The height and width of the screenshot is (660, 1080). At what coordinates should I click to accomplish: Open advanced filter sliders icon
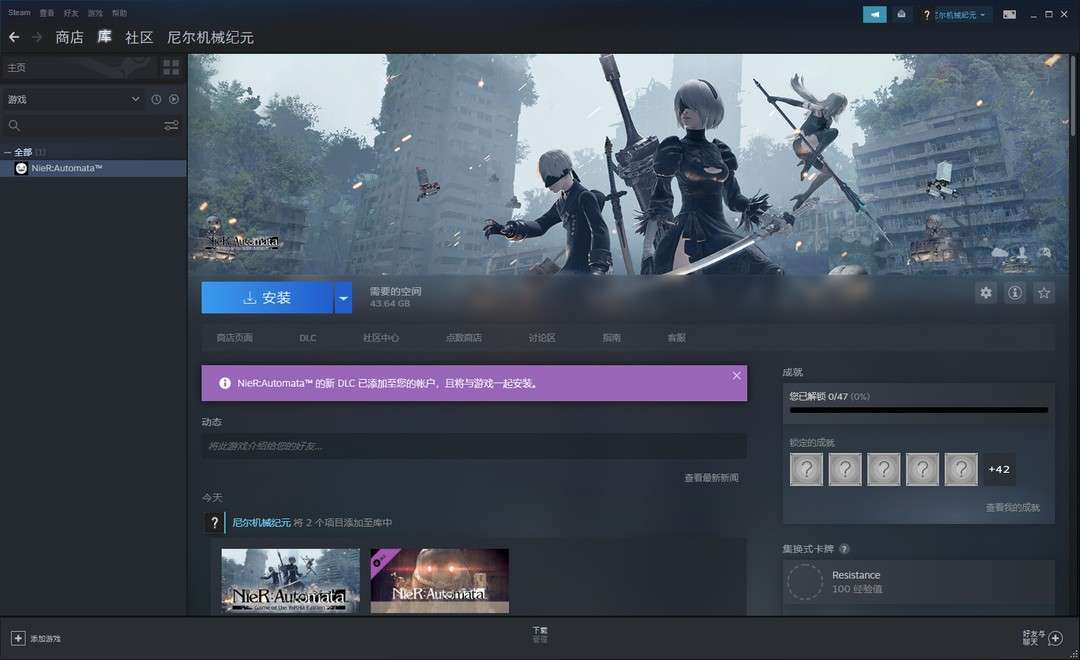point(171,126)
